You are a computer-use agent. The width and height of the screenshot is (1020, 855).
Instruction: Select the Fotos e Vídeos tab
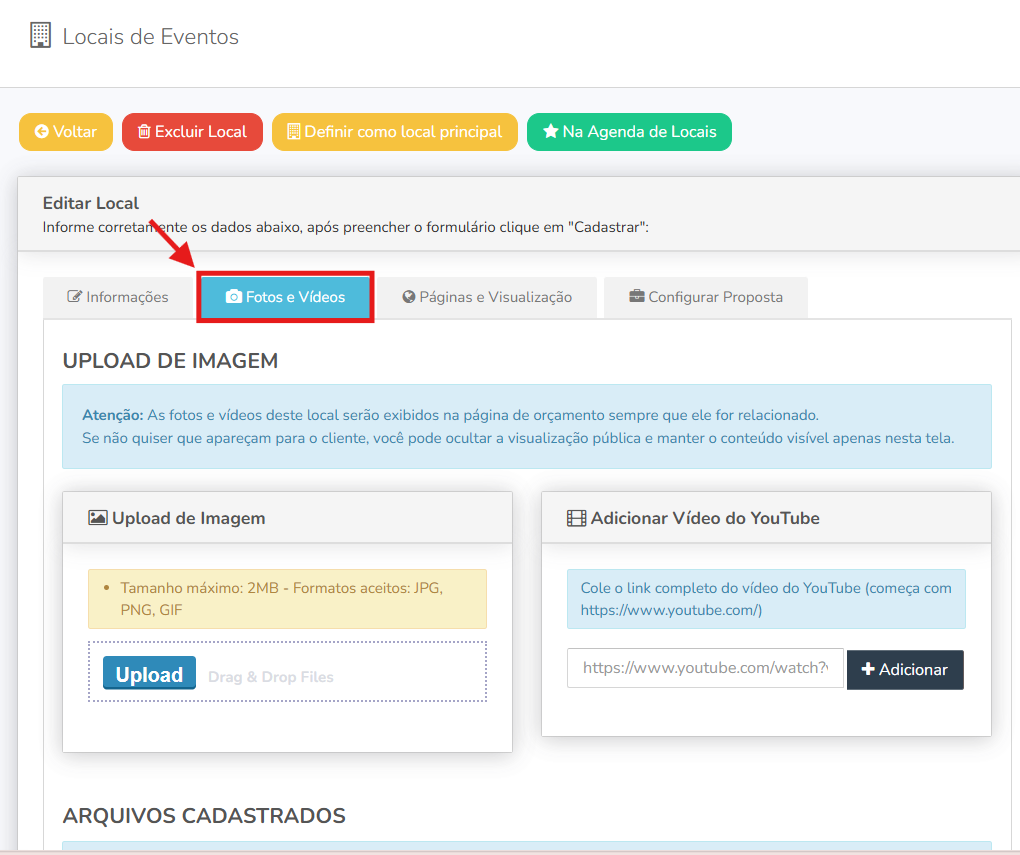click(285, 297)
